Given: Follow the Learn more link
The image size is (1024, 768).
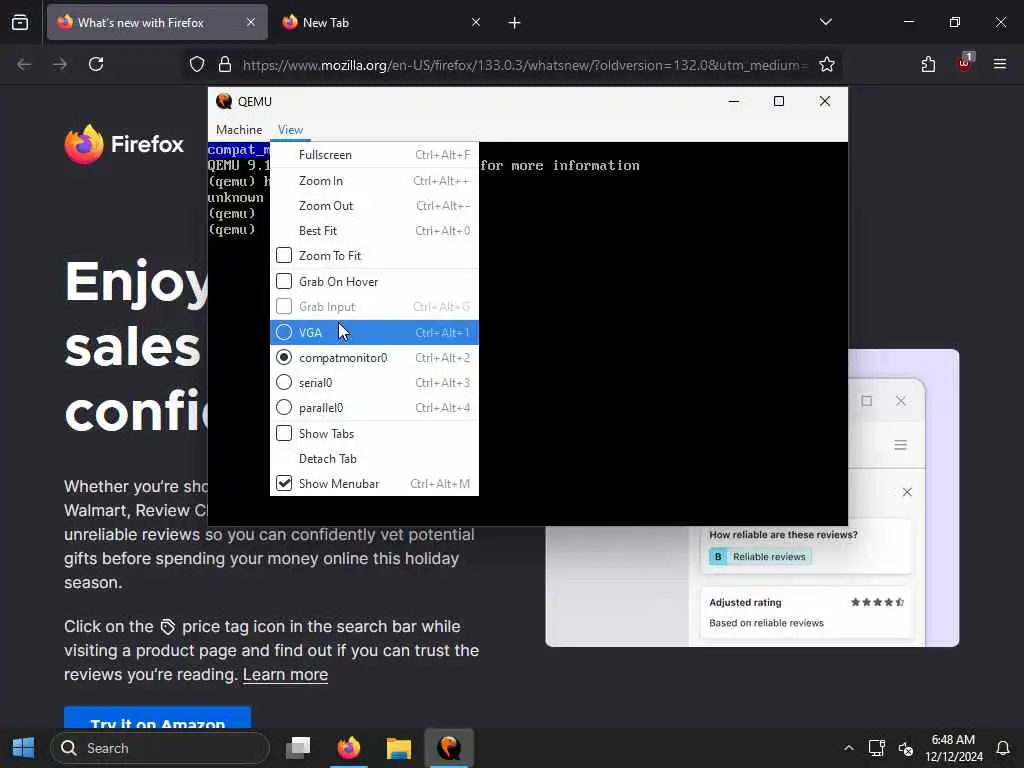Looking at the screenshot, I should pyautogui.click(x=285, y=674).
